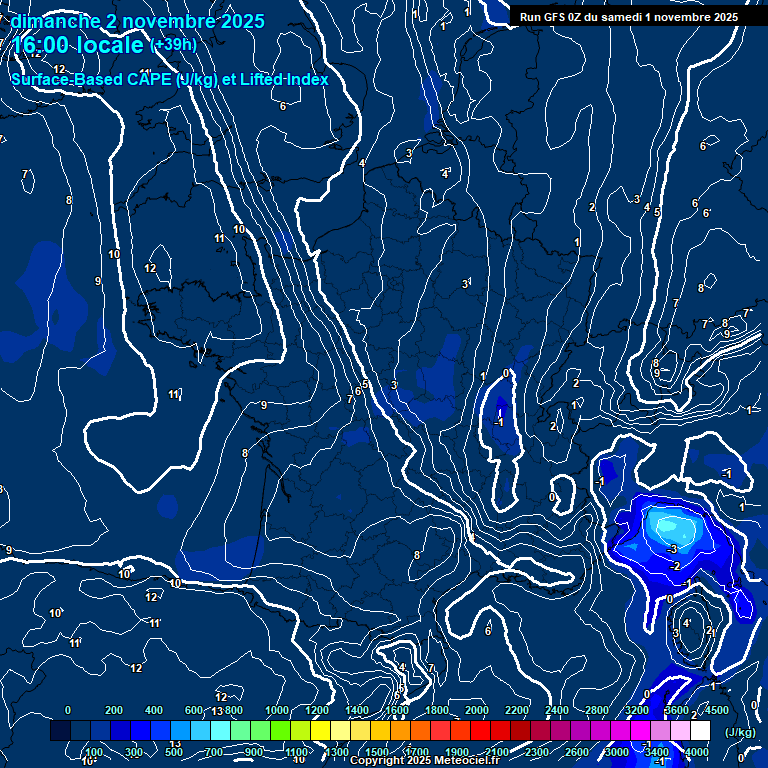Click the '3600' scale label
Screen dimensions: 768x768
(x=677, y=710)
